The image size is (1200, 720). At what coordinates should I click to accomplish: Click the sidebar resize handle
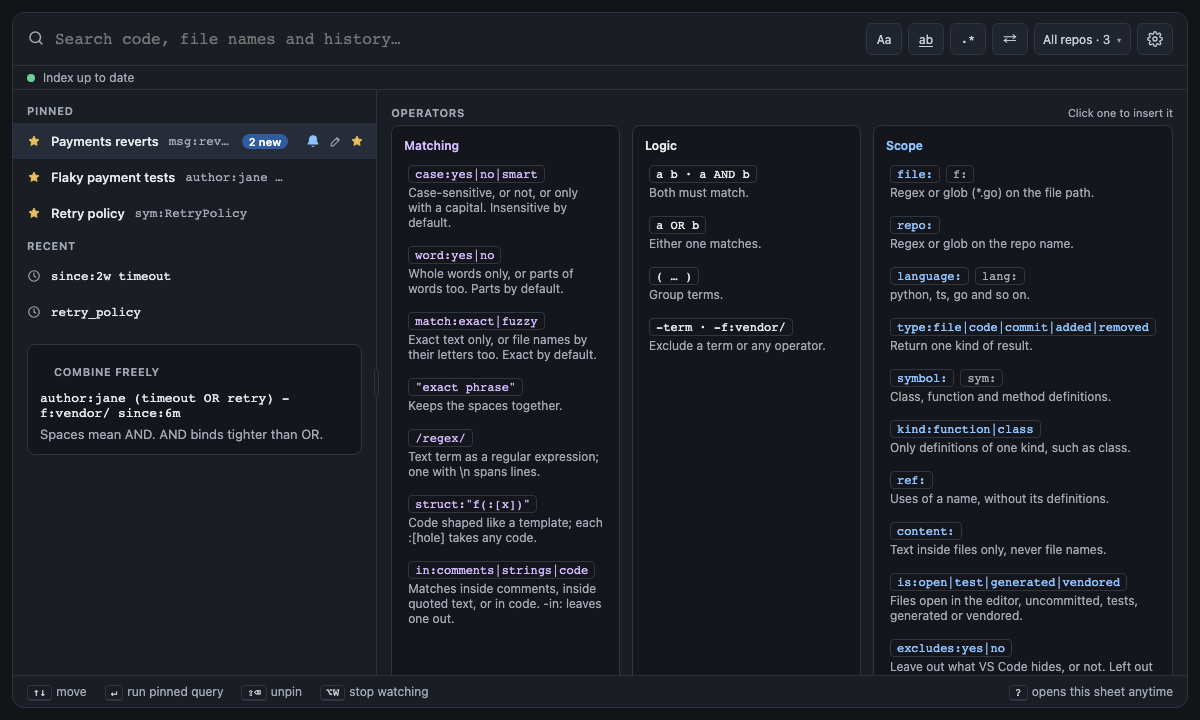[x=377, y=383]
